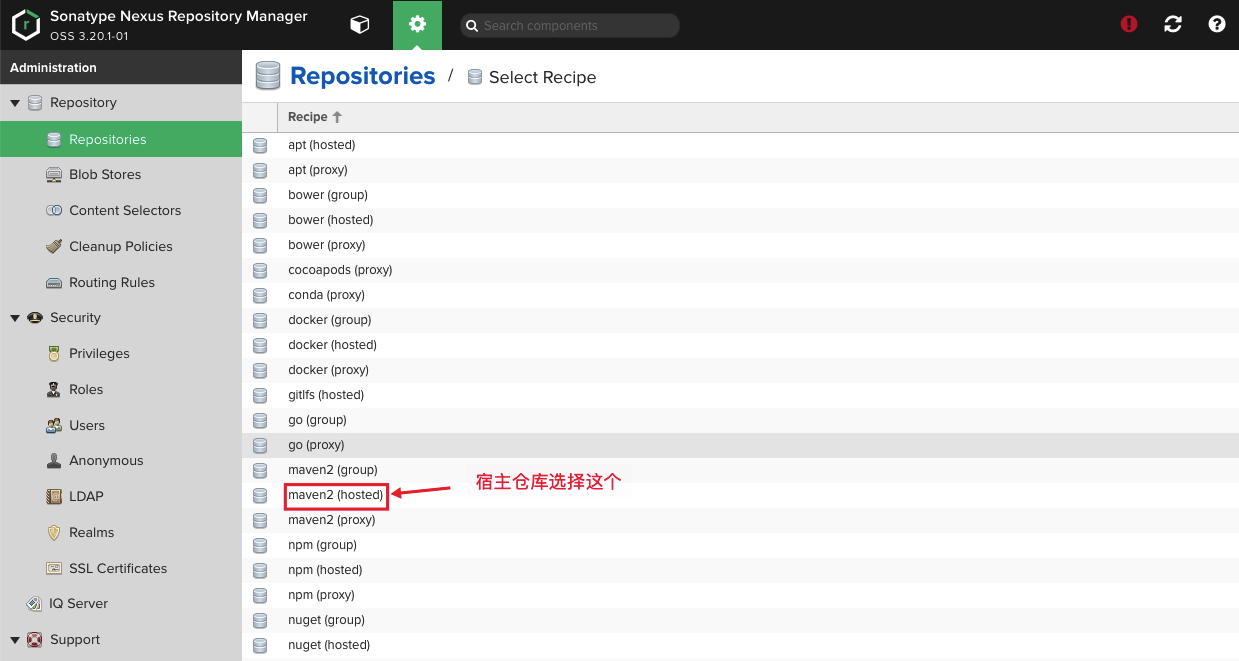
Task: Click the Realms shield icon
Action: click(x=54, y=533)
